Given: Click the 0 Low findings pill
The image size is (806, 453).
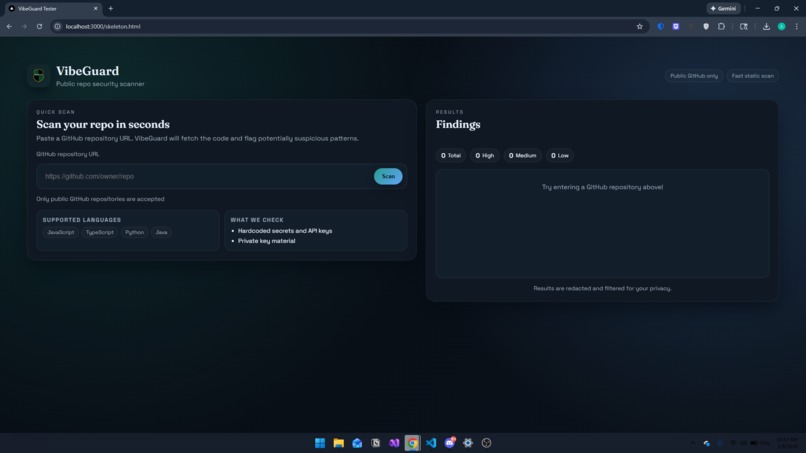Looking at the screenshot, I should click(x=560, y=155).
